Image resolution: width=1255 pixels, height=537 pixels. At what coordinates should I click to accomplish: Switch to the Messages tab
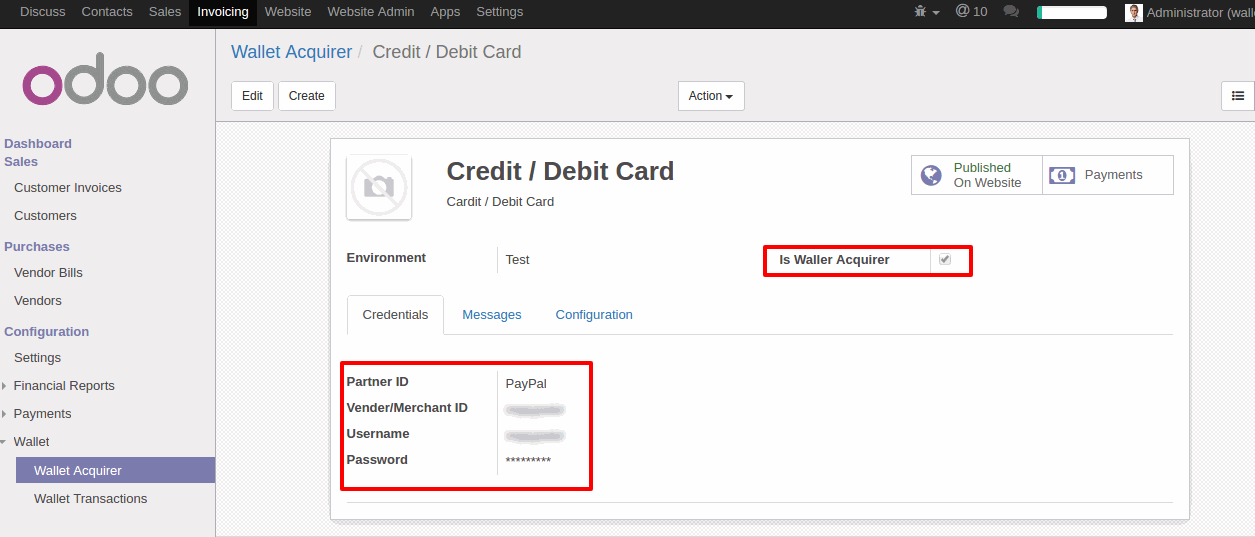pyautogui.click(x=492, y=315)
